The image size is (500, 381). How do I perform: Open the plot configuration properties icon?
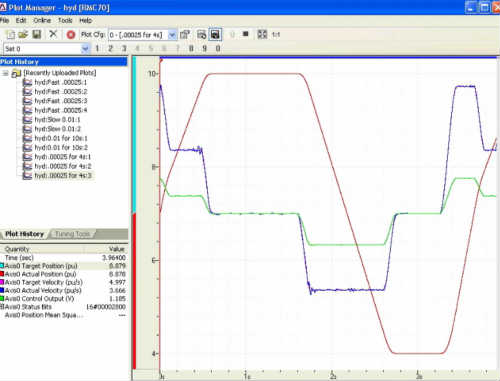[185, 34]
